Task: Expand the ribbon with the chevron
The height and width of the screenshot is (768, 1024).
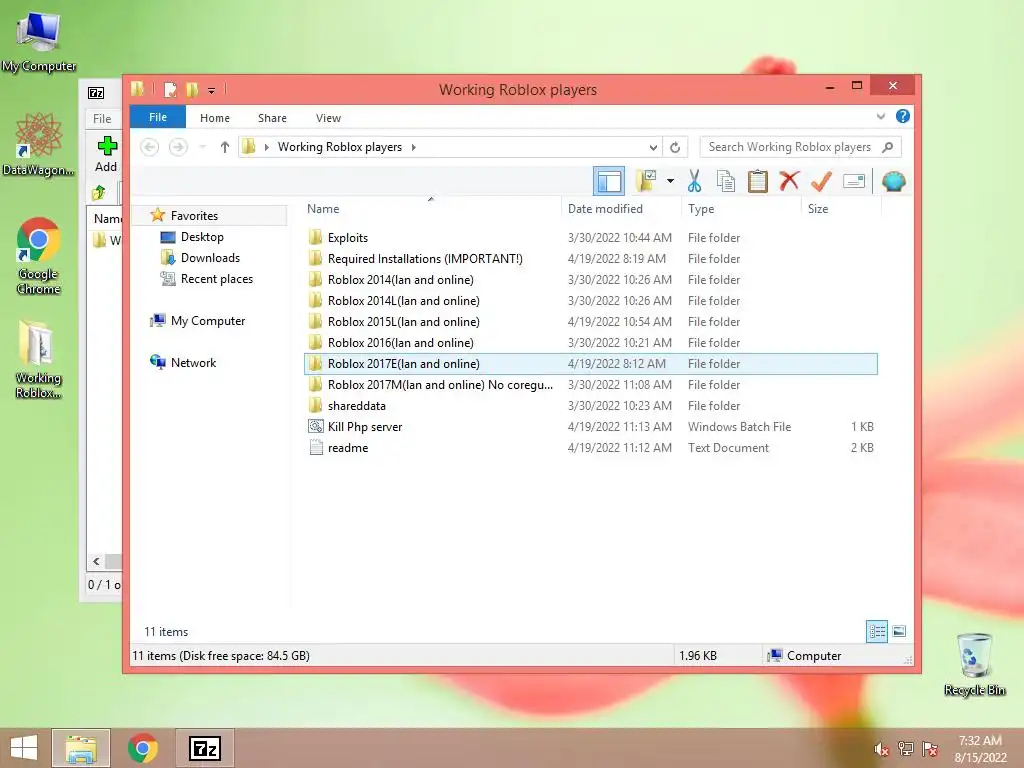Action: [880, 116]
